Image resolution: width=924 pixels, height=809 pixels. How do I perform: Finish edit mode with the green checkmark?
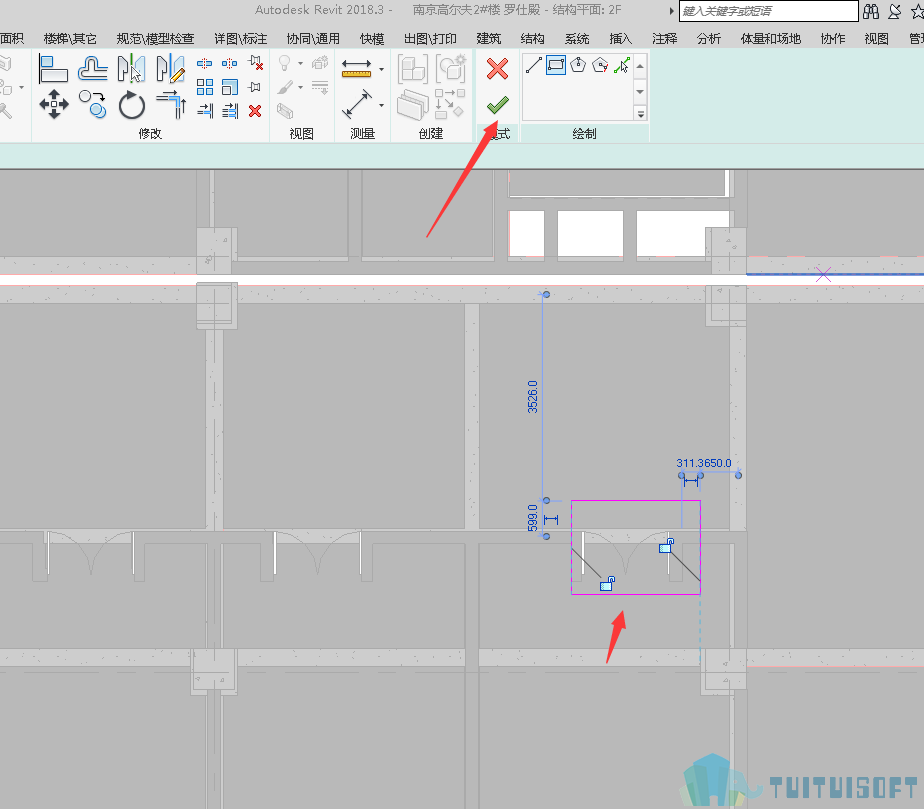click(x=497, y=105)
